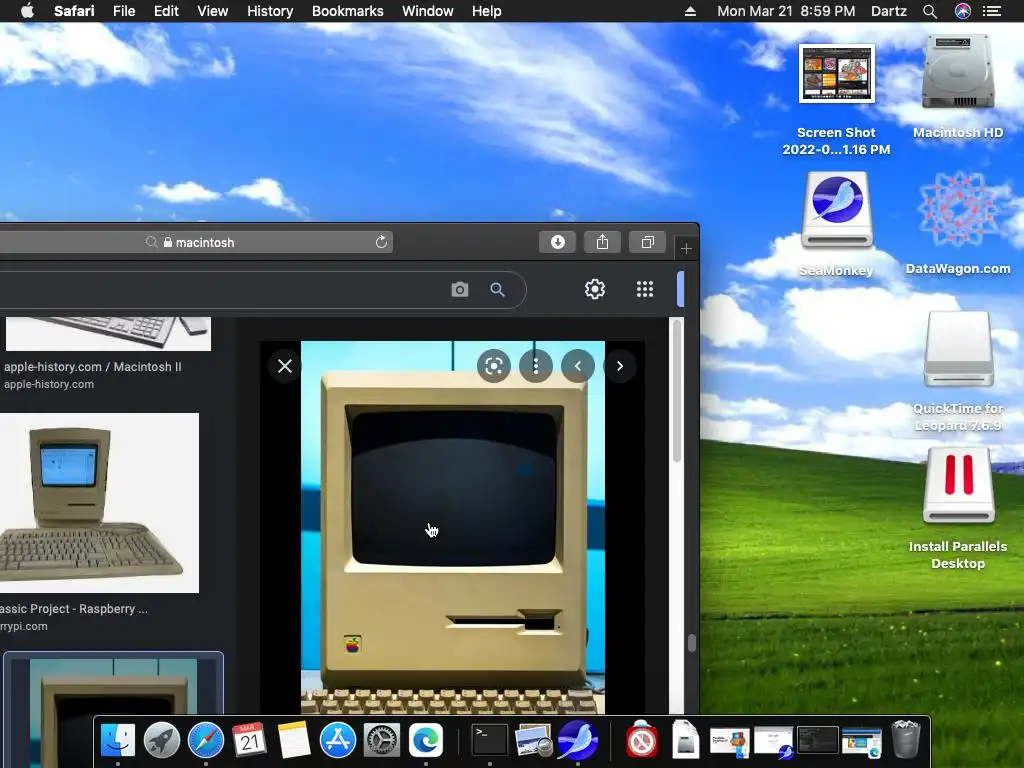Open the Safari application menu

[74, 11]
